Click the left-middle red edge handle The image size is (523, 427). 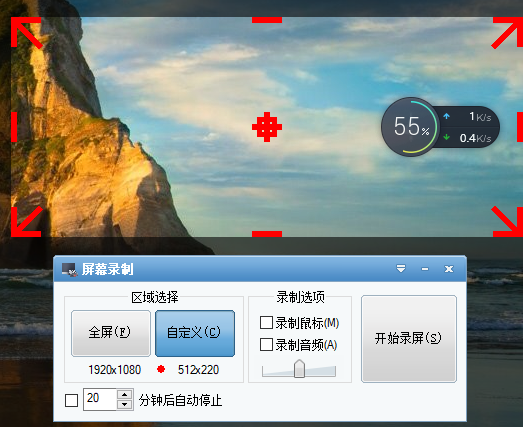14,127
